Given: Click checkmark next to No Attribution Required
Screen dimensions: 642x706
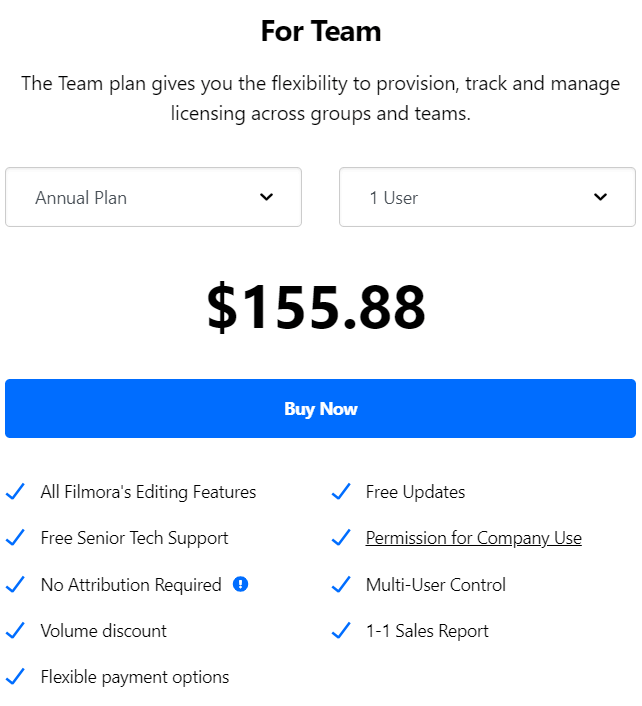Looking at the screenshot, I should pyautogui.click(x=15, y=585).
